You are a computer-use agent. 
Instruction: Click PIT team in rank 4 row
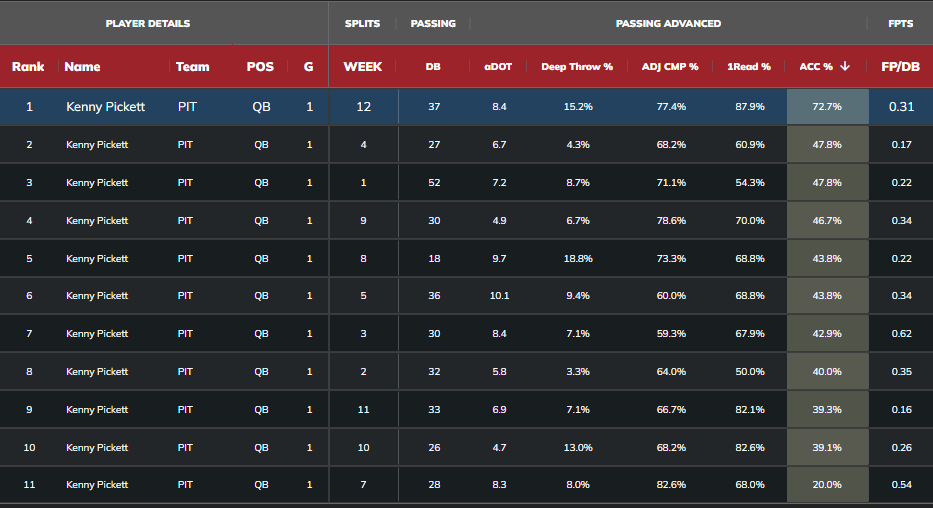pyautogui.click(x=185, y=221)
